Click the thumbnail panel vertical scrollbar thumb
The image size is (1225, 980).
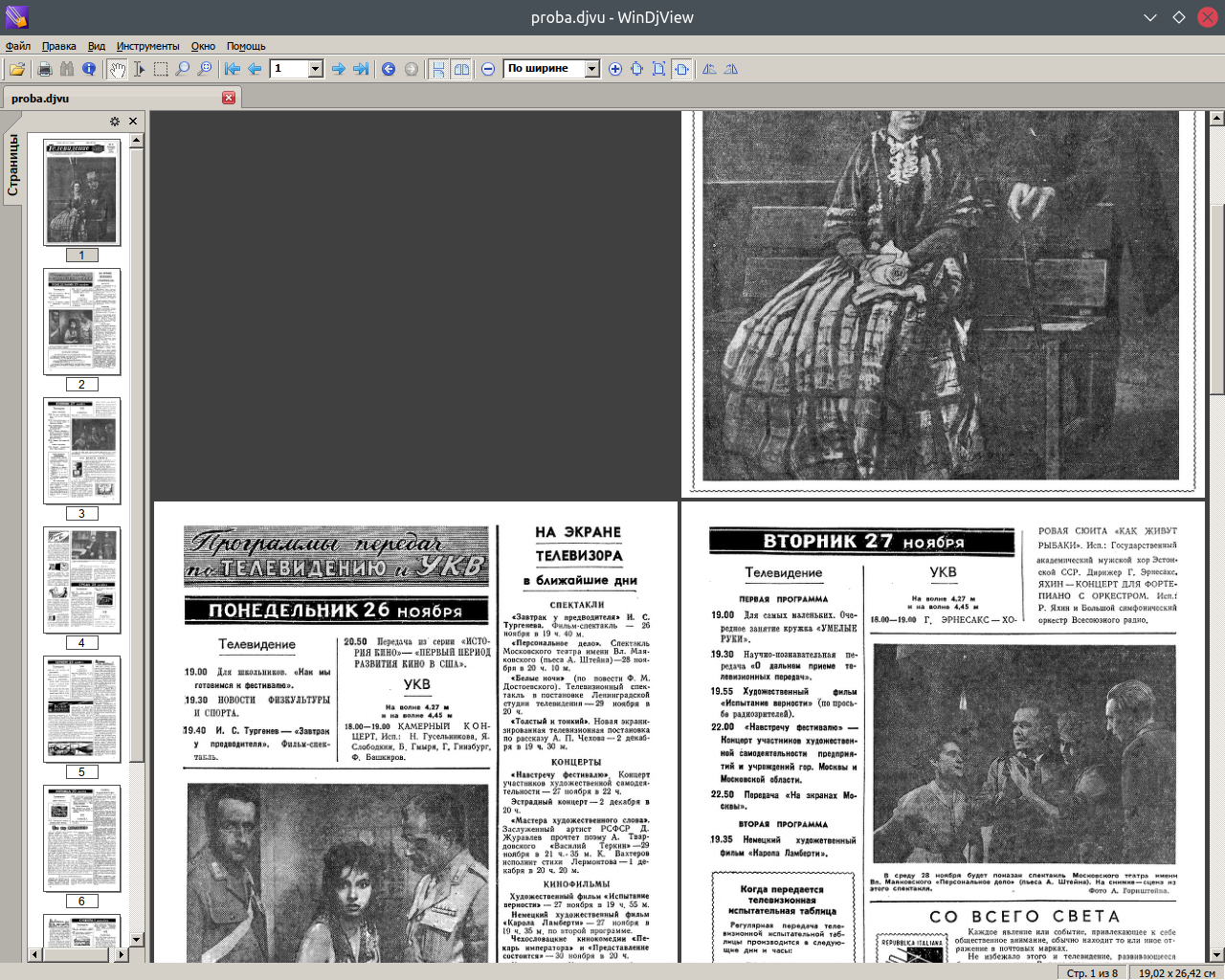click(136, 455)
